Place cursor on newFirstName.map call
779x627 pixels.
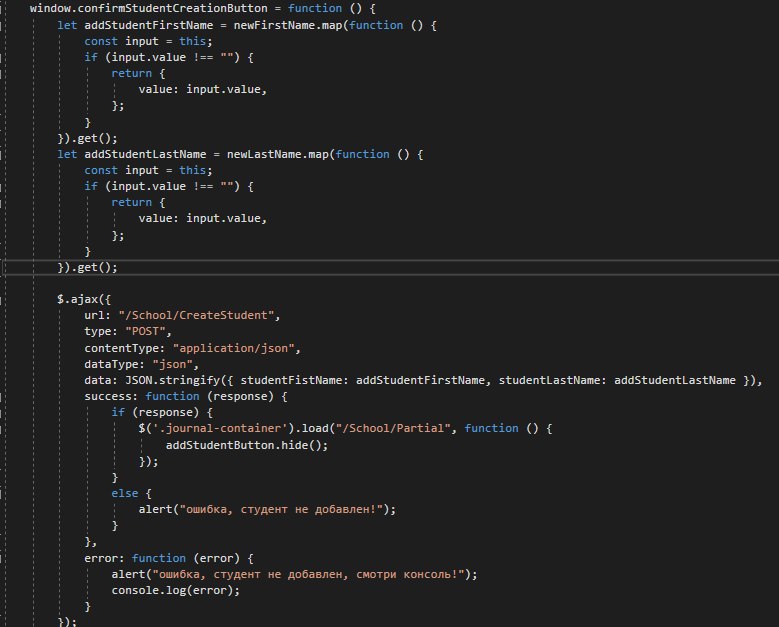pos(288,25)
